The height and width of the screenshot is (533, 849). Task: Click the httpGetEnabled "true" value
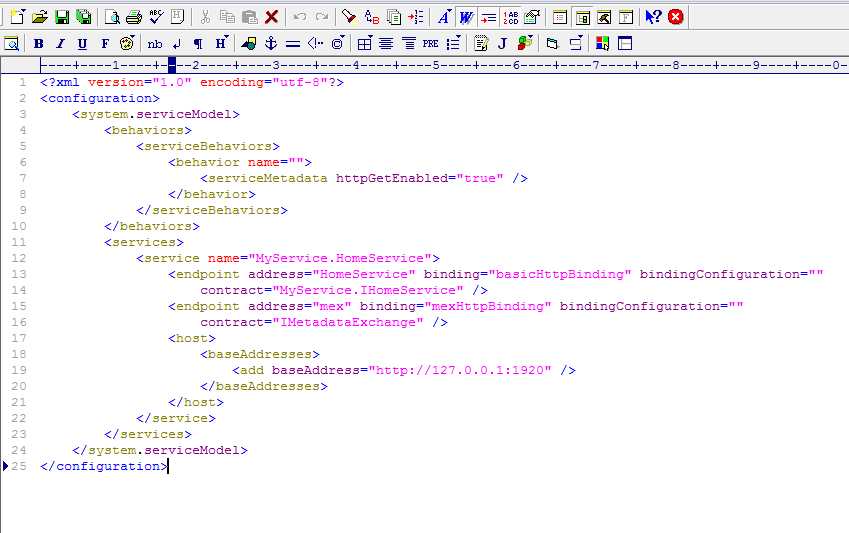[x=480, y=178]
